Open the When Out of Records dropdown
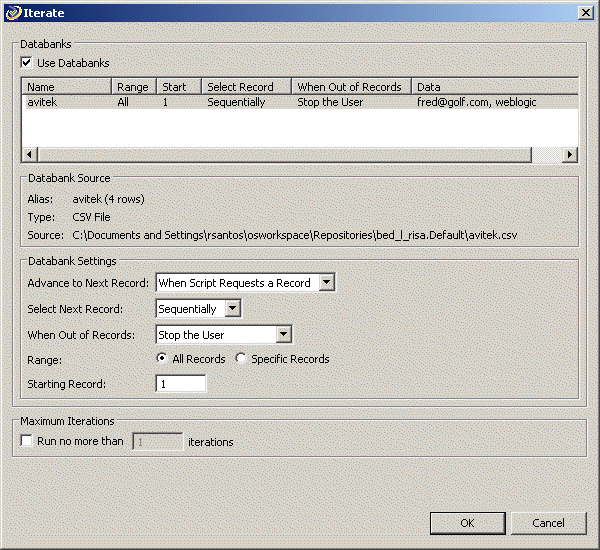Viewport: 600px width, 550px height. click(284, 334)
